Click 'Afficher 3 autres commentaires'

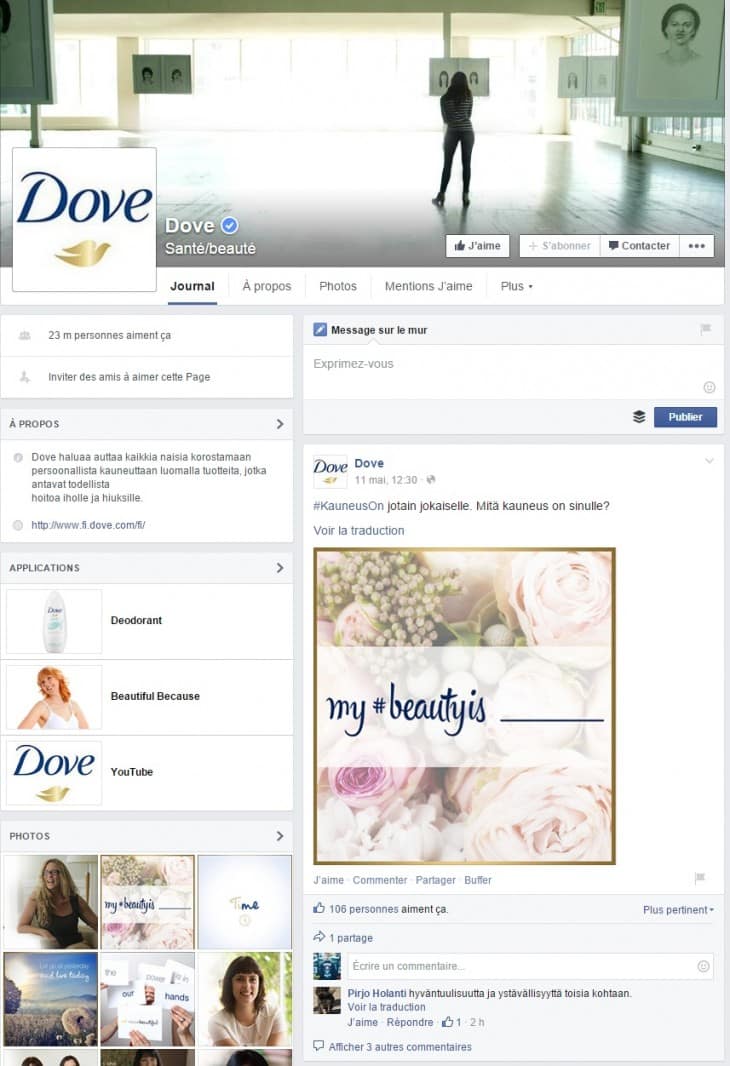click(400, 1047)
